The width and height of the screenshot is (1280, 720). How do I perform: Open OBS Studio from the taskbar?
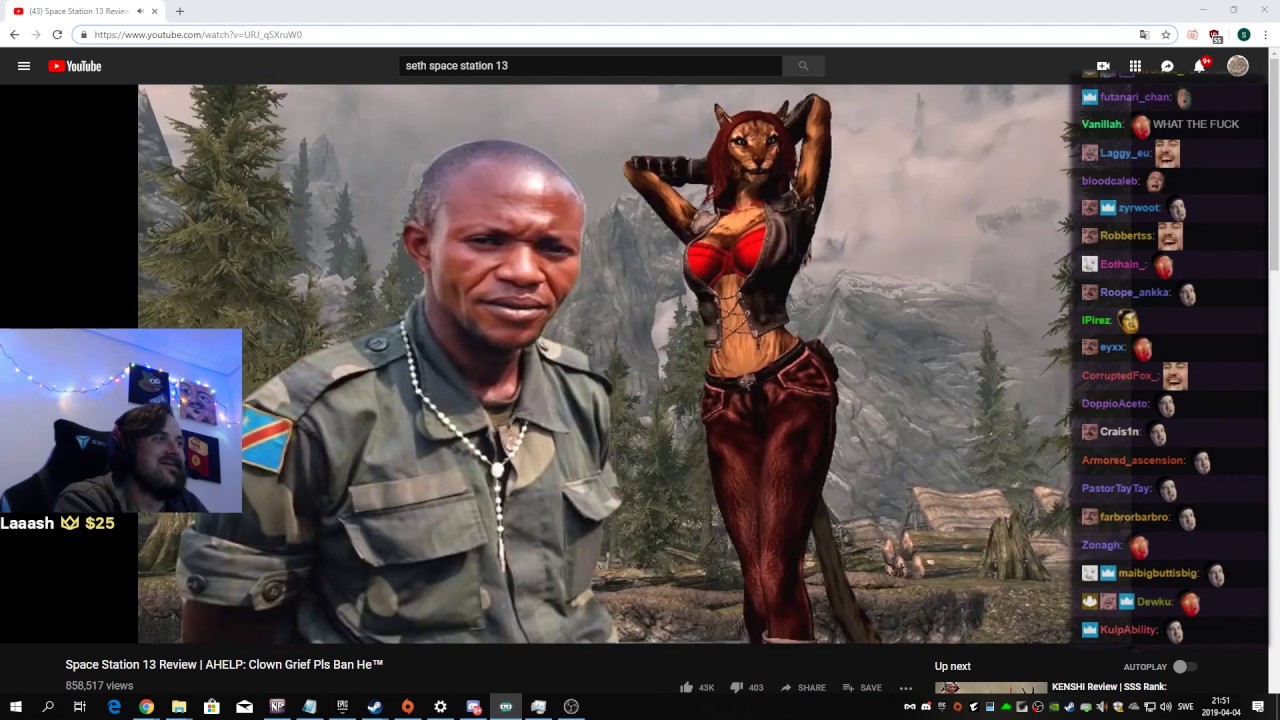pos(571,707)
